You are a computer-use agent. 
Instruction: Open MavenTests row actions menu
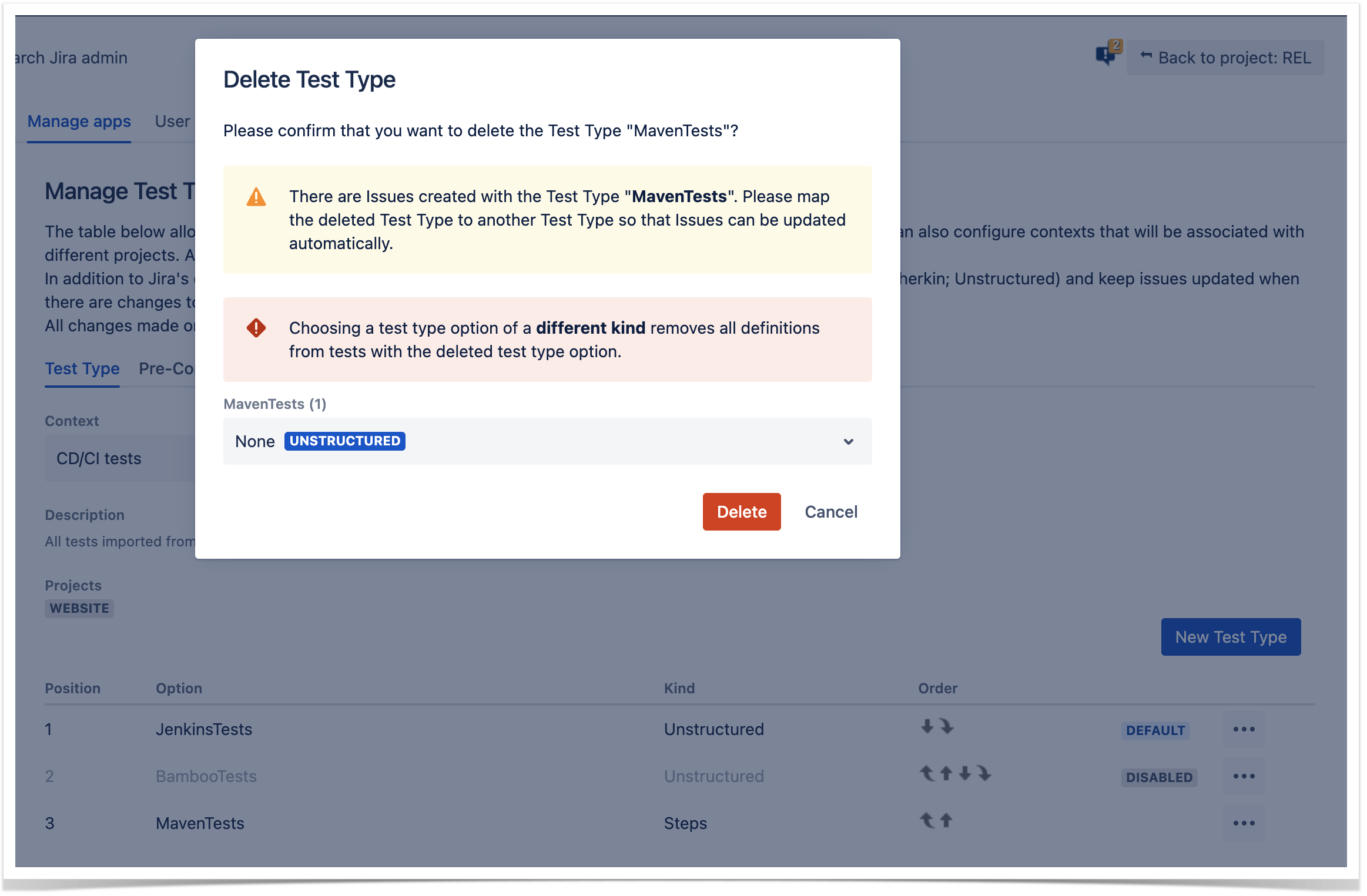[x=1243, y=823]
